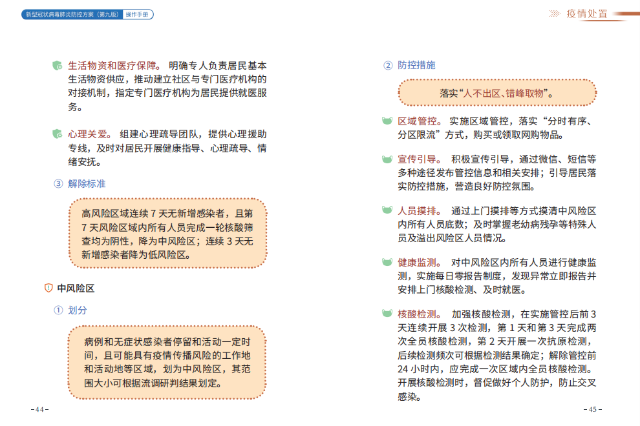This screenshot has height=426, width=640.
Task: Click the 中风险区 heading text
Action: point(76,288)
